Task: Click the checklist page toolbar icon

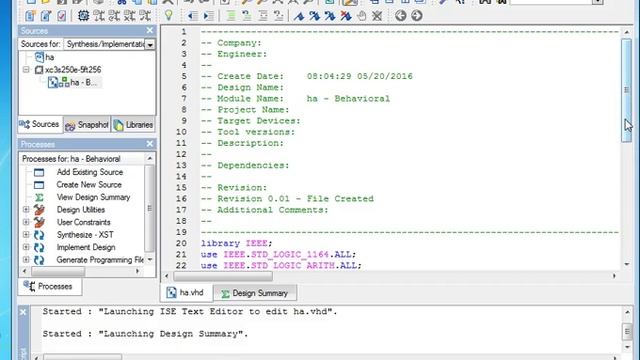Action: click(62, 16)
